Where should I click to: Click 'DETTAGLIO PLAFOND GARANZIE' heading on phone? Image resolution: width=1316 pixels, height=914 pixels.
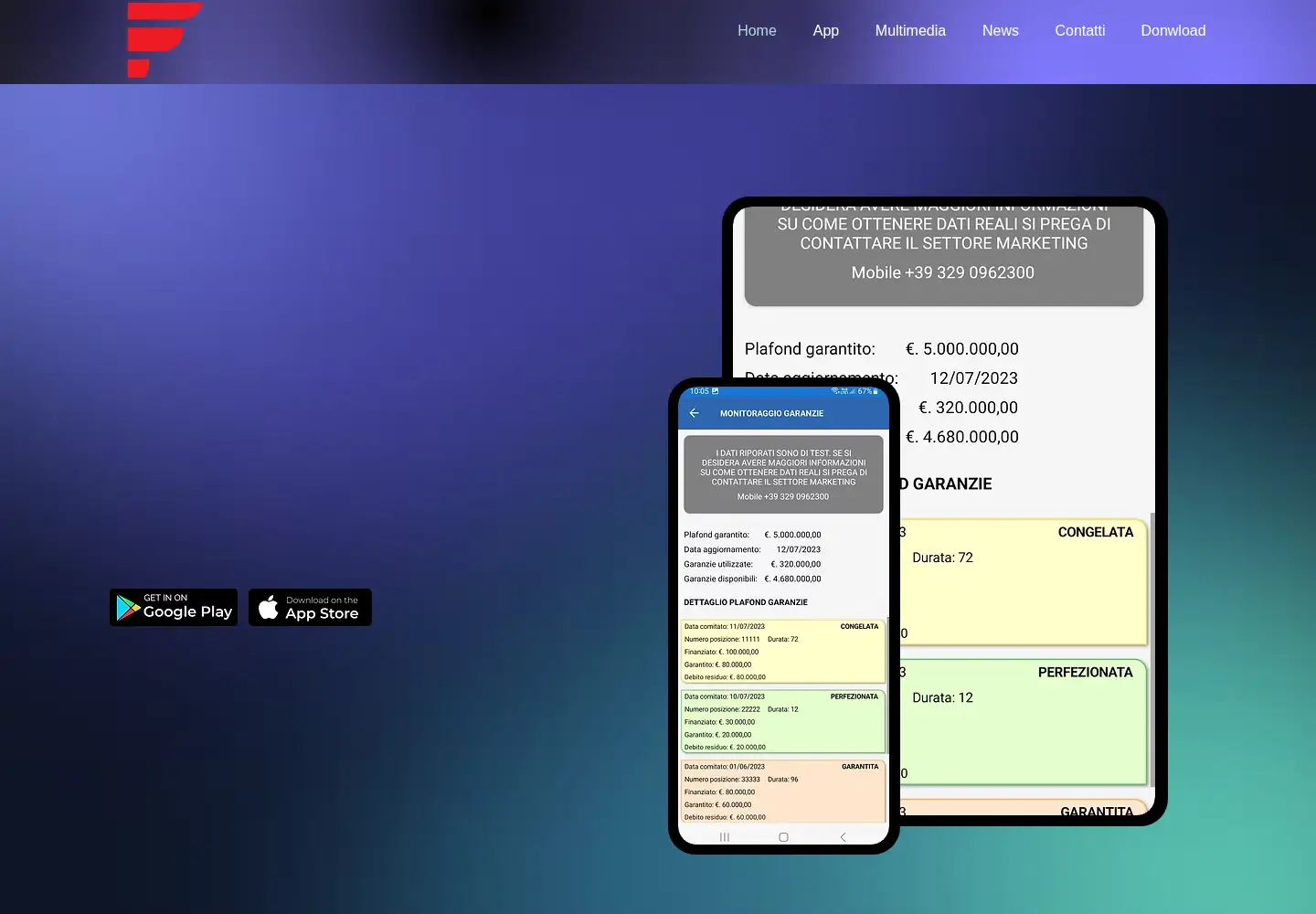746,602
